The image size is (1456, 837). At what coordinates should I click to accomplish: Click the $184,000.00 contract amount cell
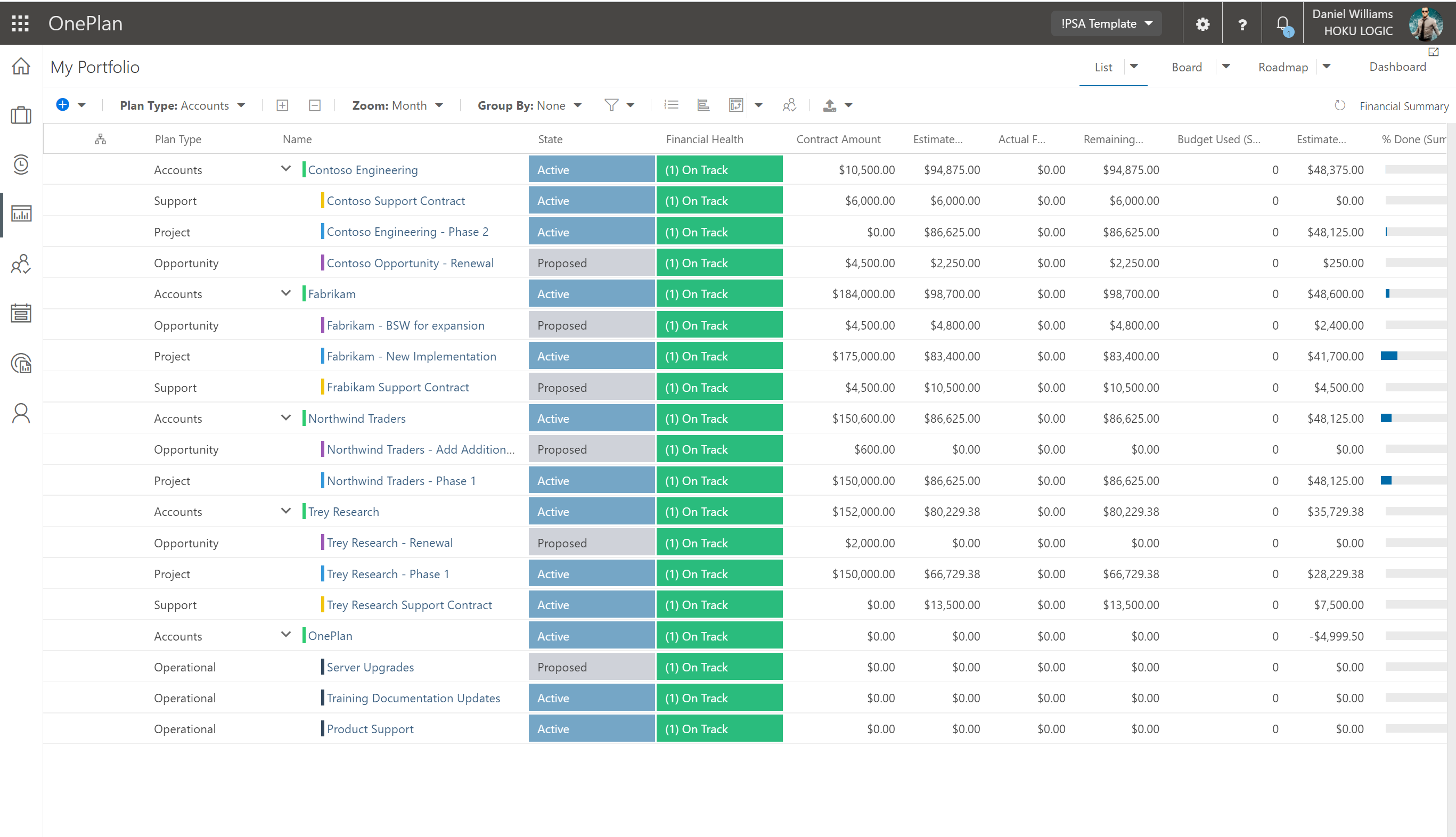click(x=863, y=294)
